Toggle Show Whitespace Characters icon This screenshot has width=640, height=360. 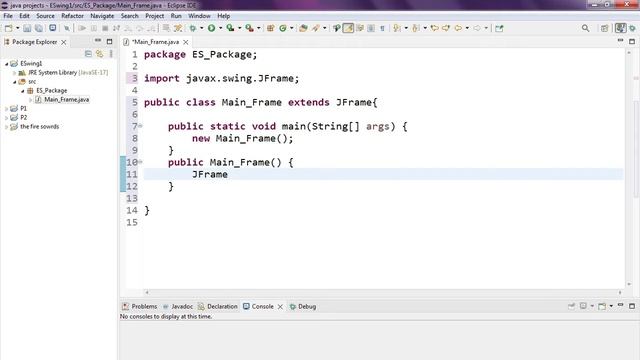click(382, 28)
